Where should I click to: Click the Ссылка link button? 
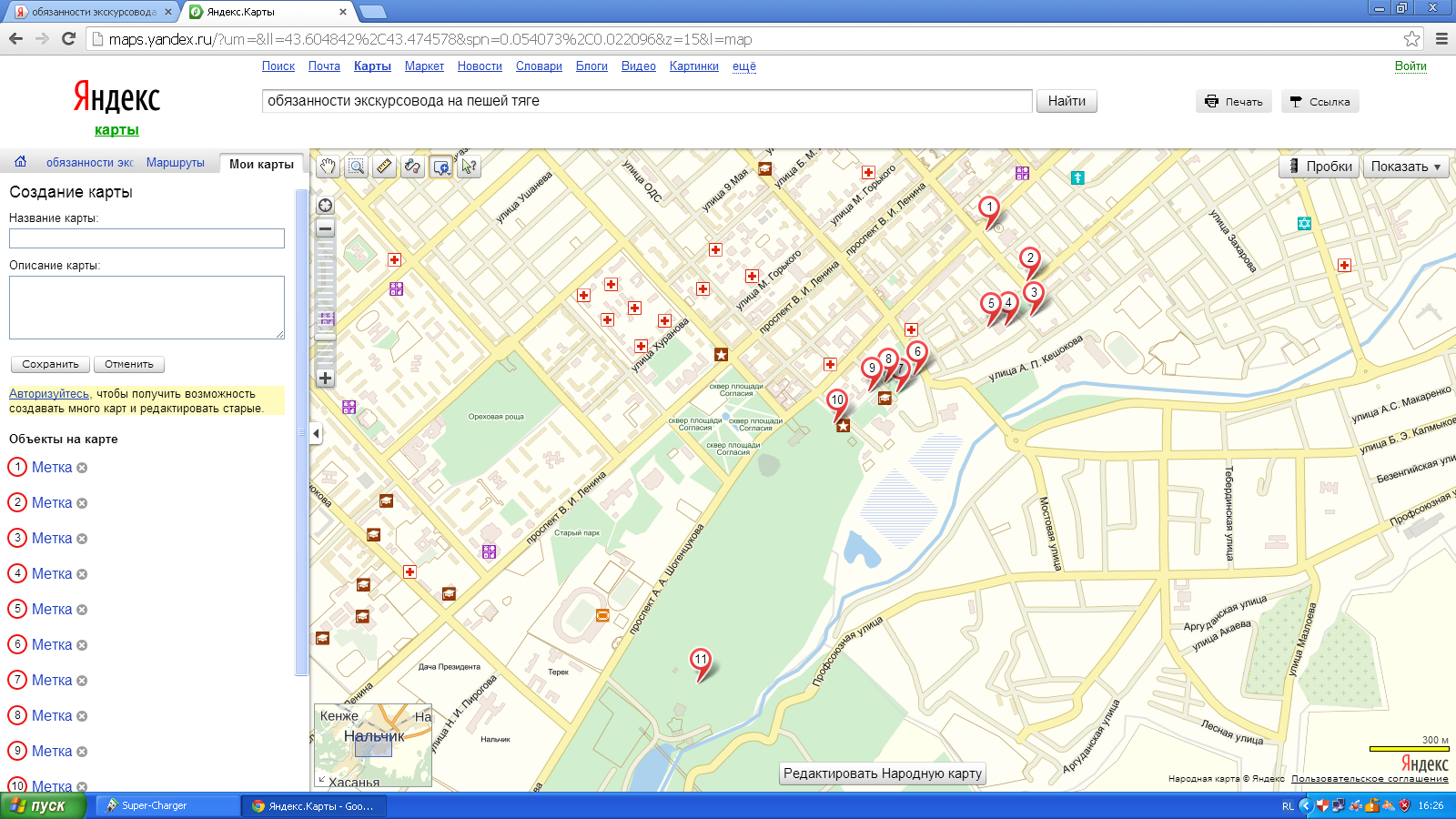point(1320,102)
